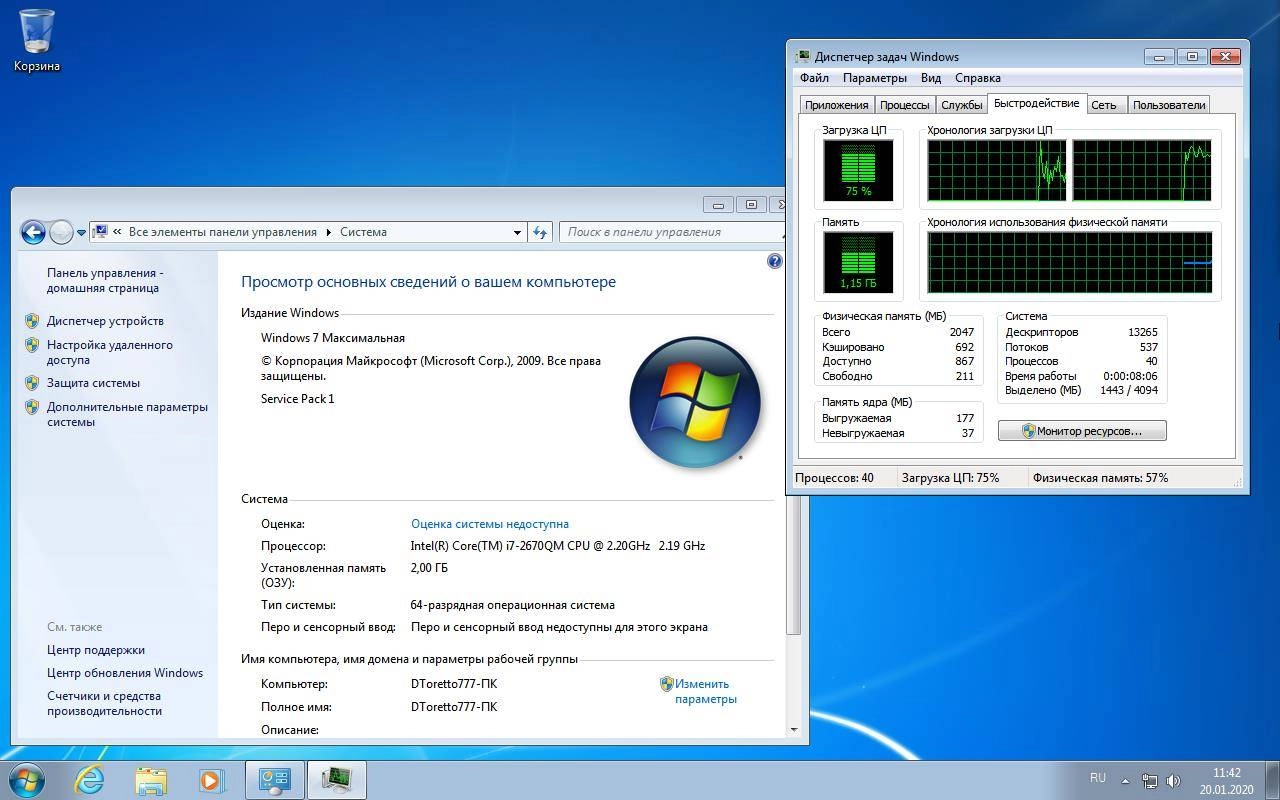The width and height of the screenshot is (1280, 800).
Task: Click the Windows Start orb
Action: coord(27,780)
